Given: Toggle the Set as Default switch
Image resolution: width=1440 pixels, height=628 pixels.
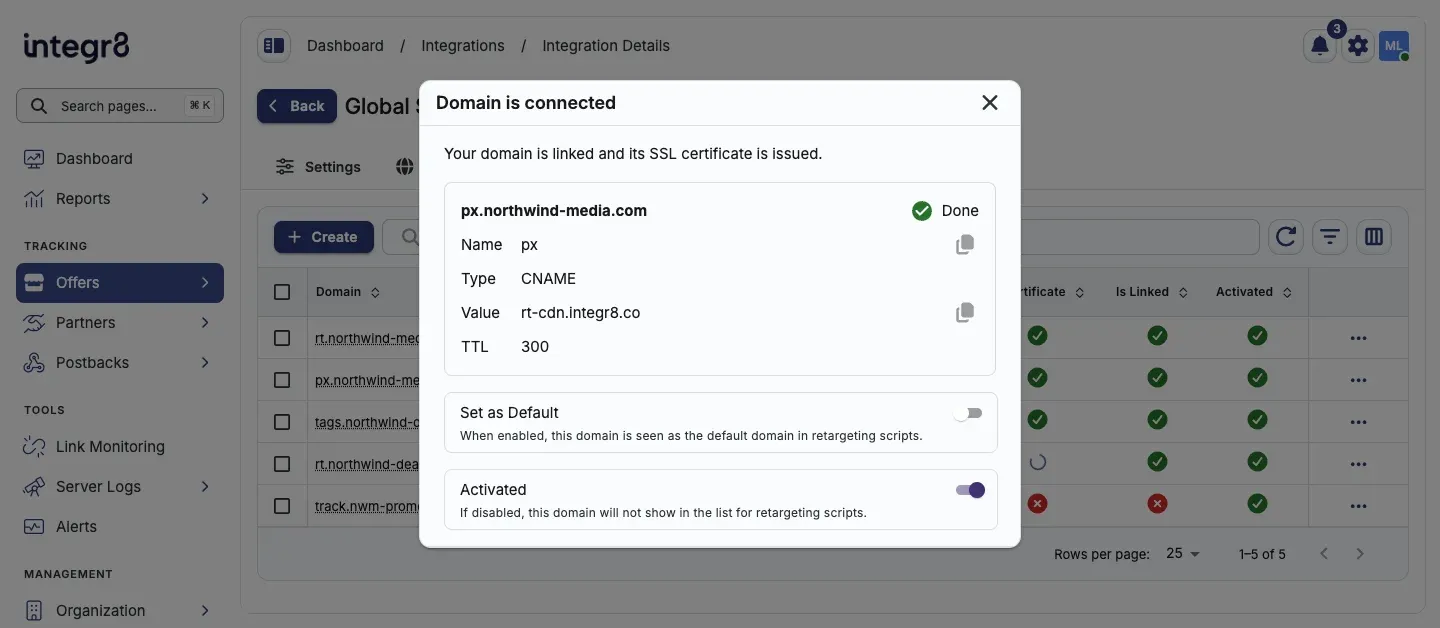Looking at the screenshot, I should pos(968,413).
